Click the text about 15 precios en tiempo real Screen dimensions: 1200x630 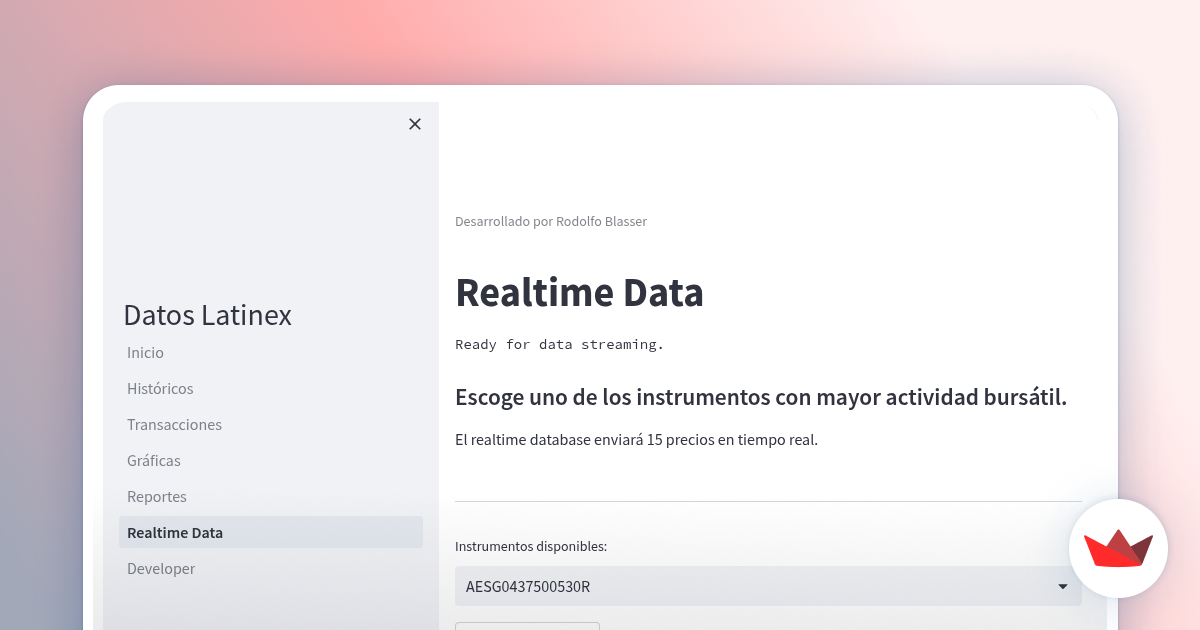coord(636,440)
